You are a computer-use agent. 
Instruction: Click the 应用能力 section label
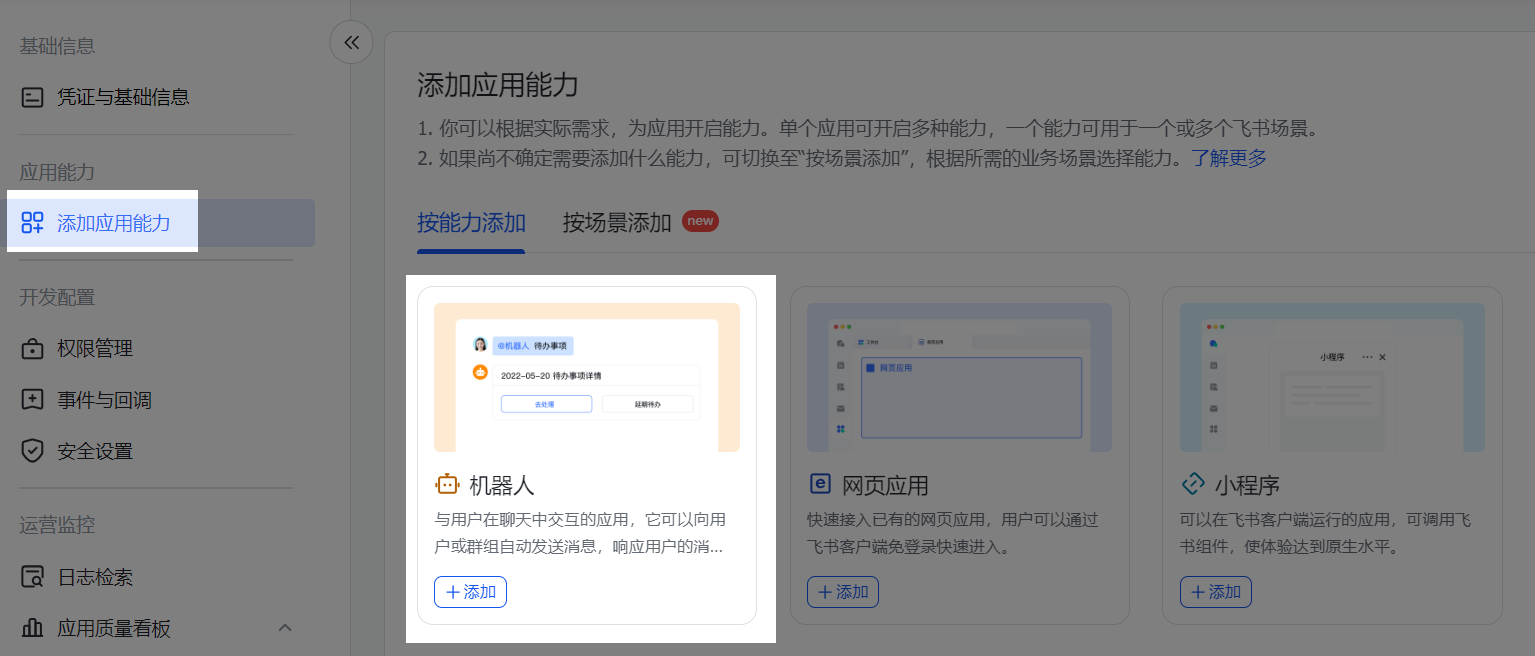pos(58,172)
